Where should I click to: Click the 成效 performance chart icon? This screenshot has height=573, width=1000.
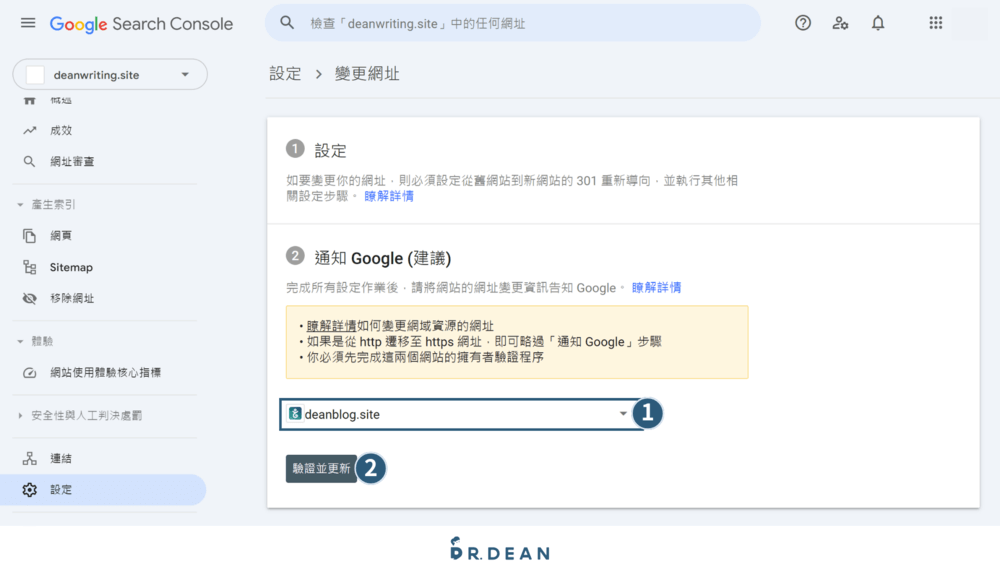point(29,130)
